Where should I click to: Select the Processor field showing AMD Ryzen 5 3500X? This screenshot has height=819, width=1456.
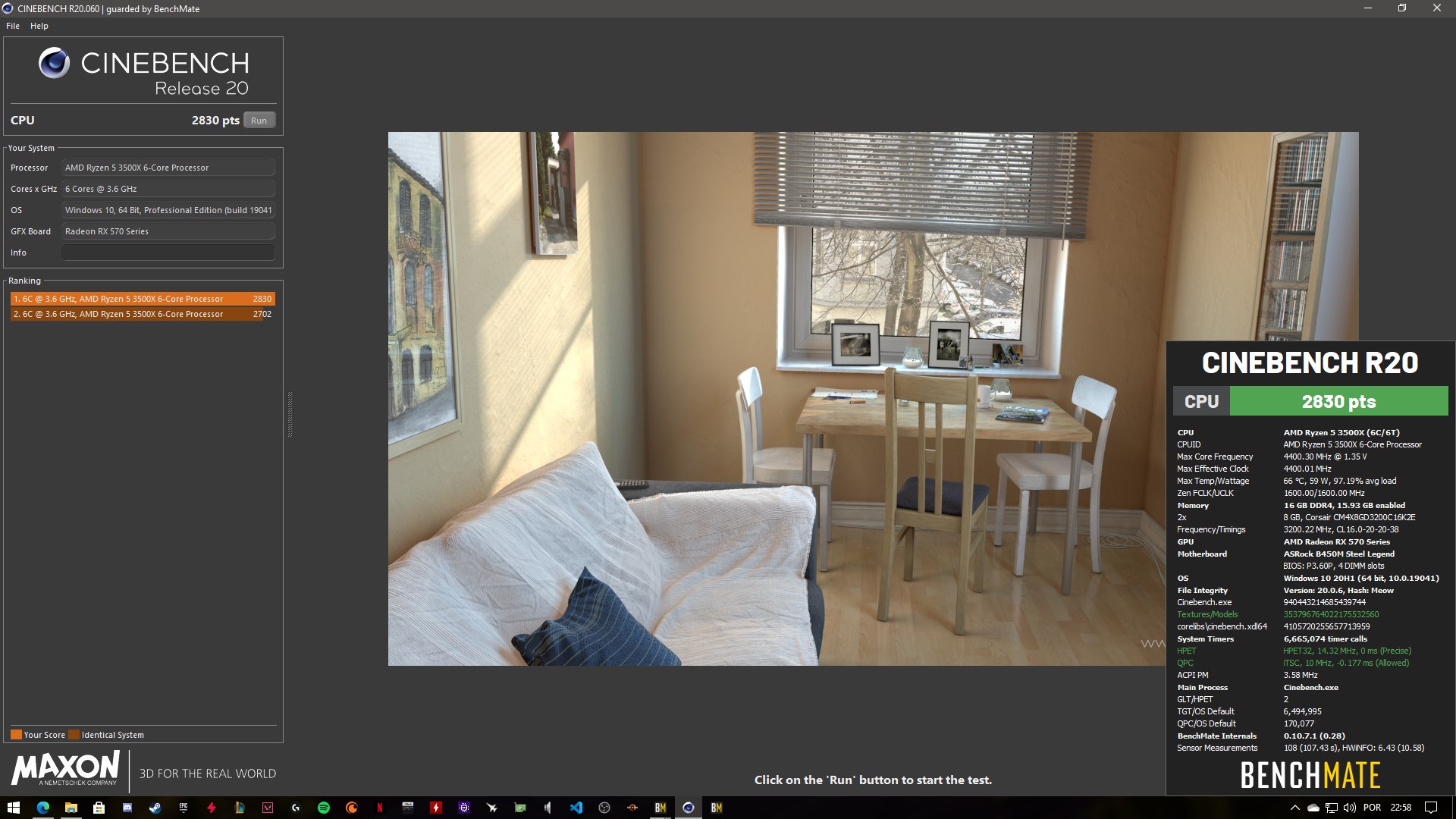168,168
